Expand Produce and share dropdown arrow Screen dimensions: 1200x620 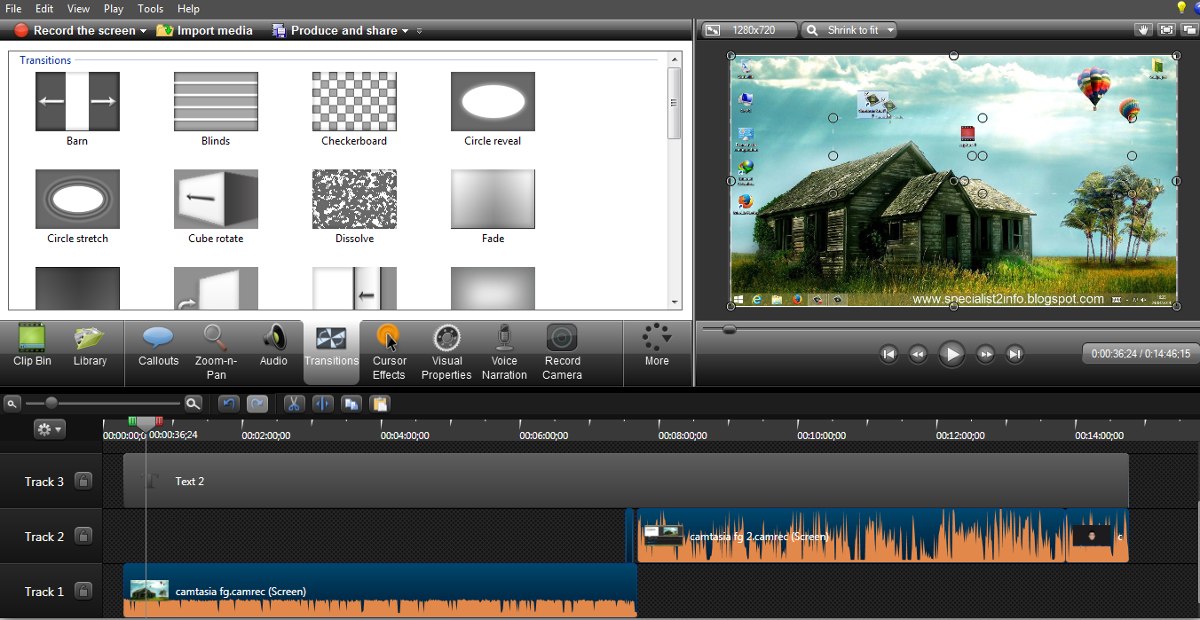(405, 31)
